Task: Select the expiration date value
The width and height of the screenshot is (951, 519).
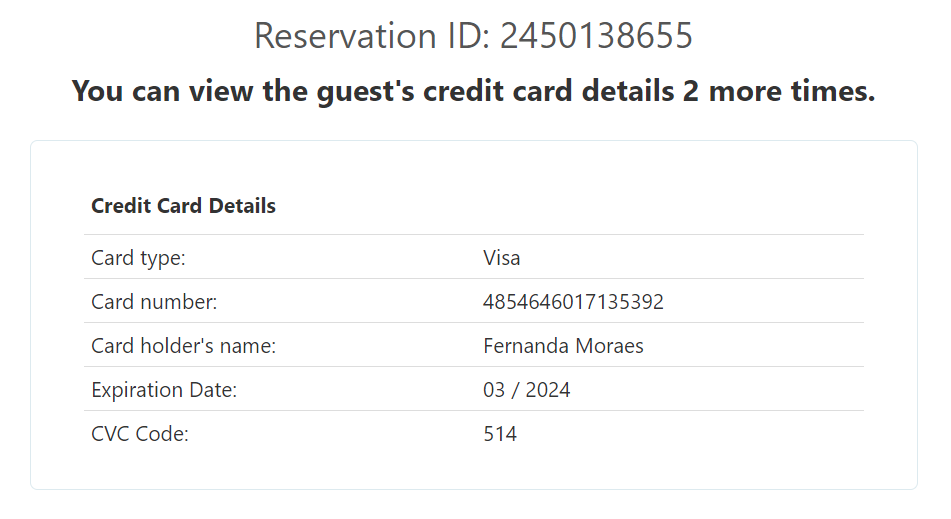Action: coord(526,390)
